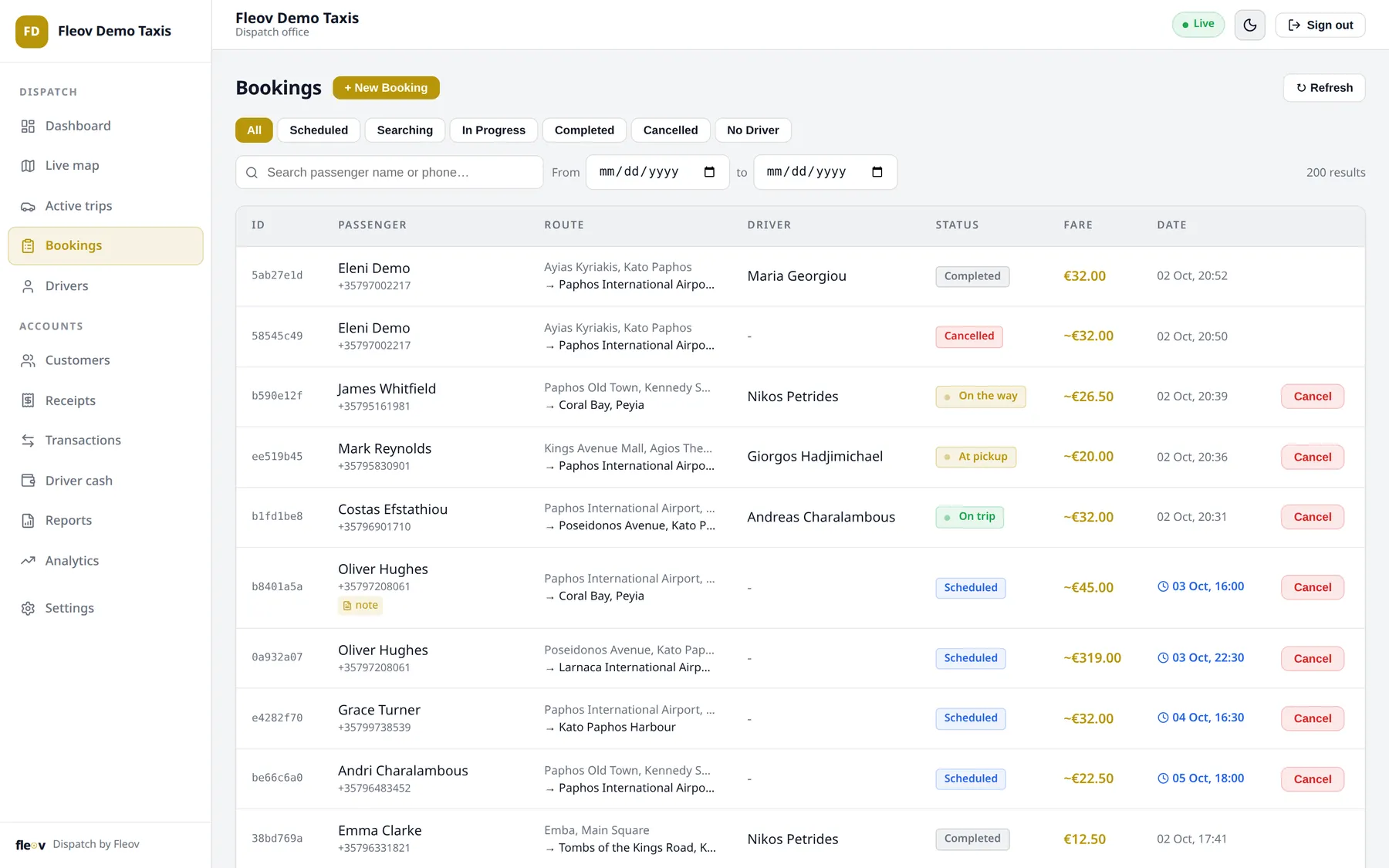Click the Analytics trend icon

point(28,561)
